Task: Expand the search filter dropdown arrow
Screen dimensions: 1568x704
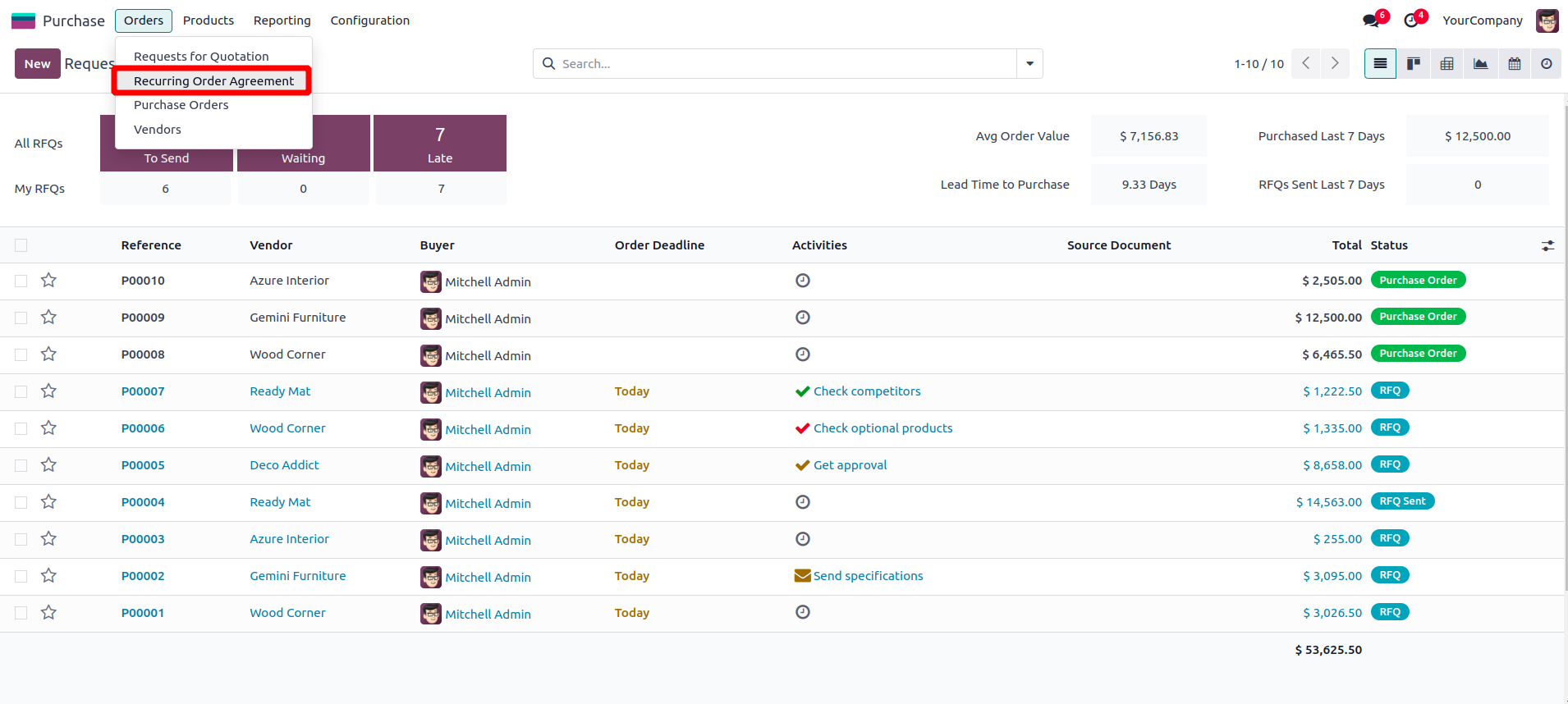Action: click(1029, 64)
